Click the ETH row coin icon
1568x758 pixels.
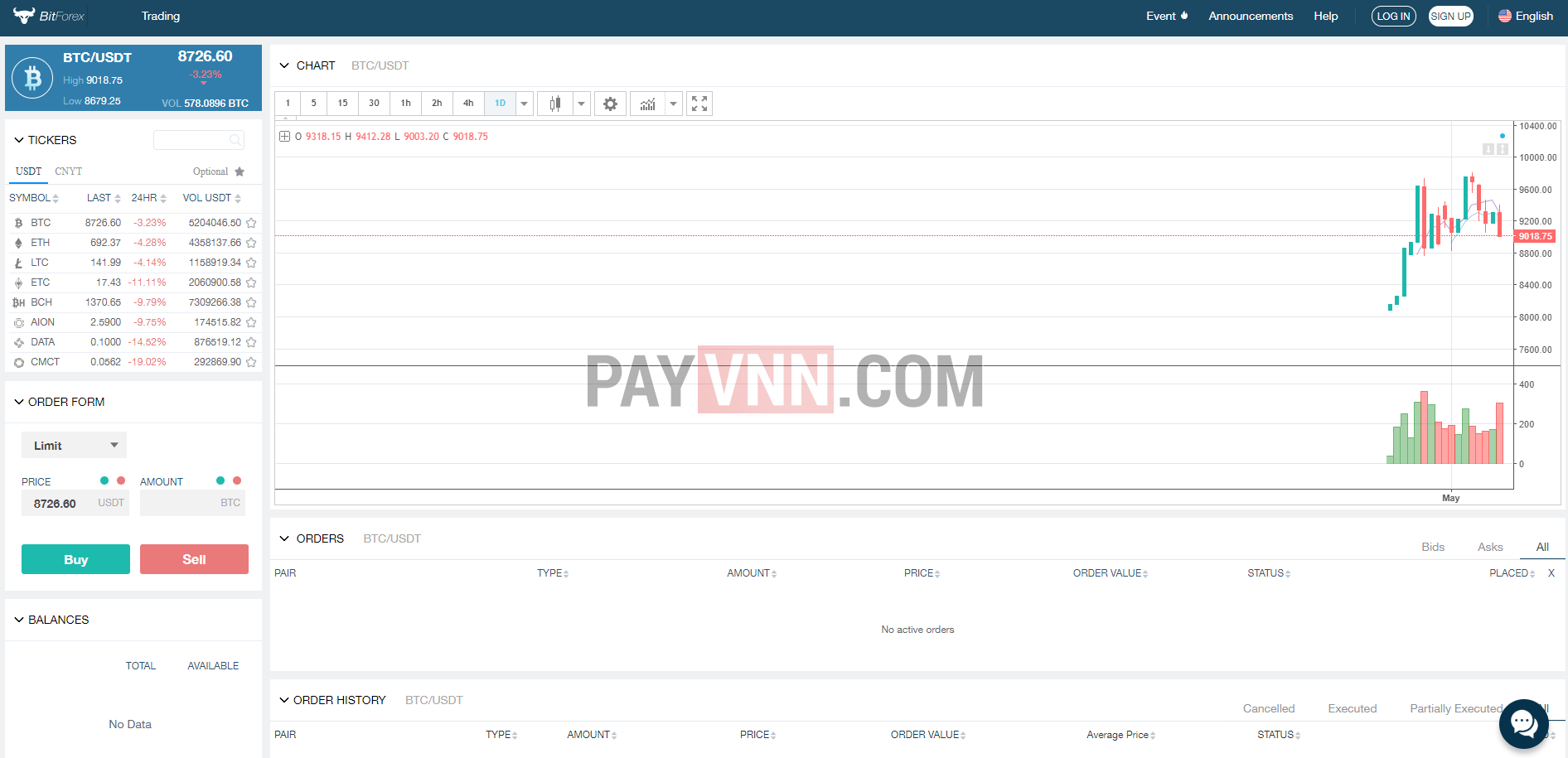coord(18,243)
